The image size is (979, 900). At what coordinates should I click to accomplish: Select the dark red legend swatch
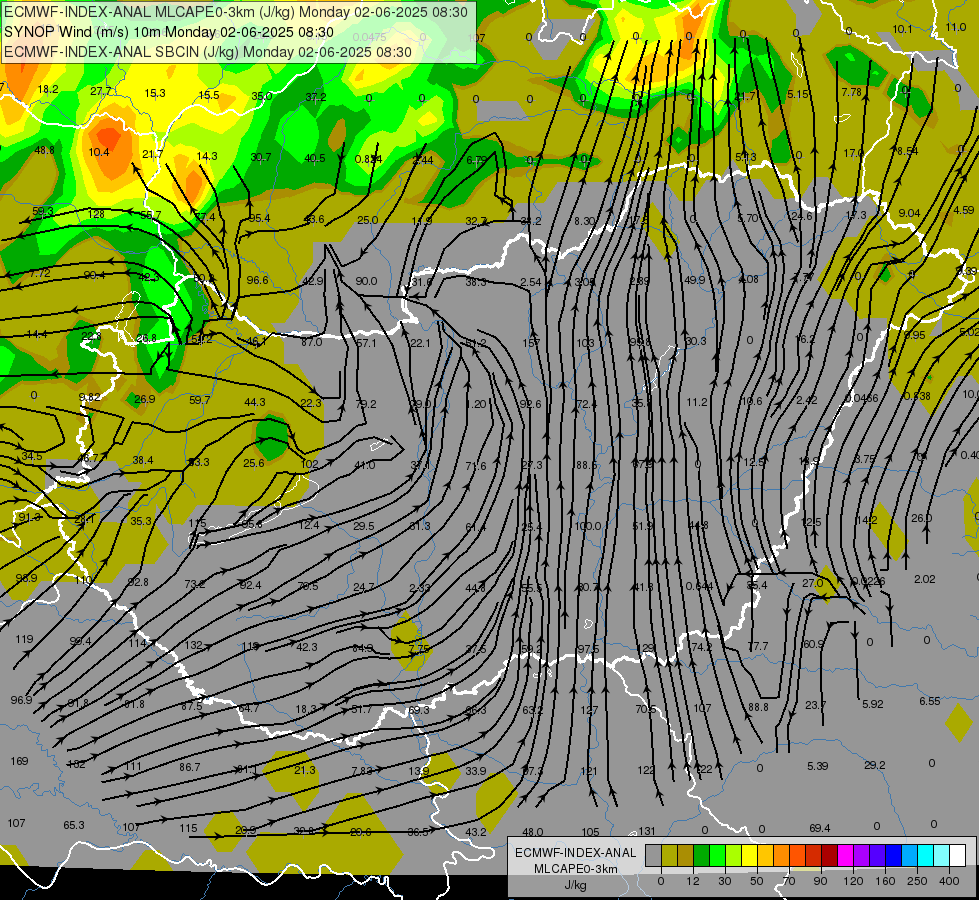[x=829, y=856]
